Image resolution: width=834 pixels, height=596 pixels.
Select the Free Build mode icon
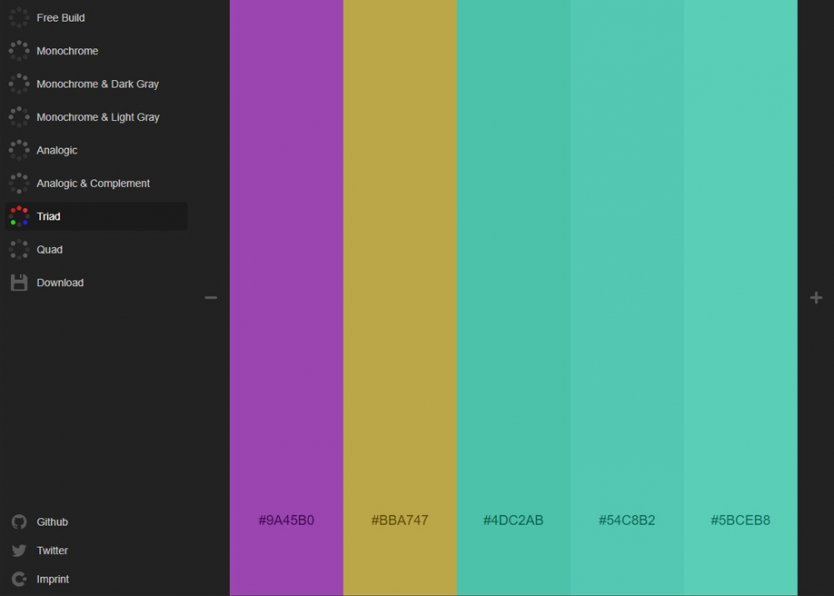pyautogui.click(x=18, y=17)
